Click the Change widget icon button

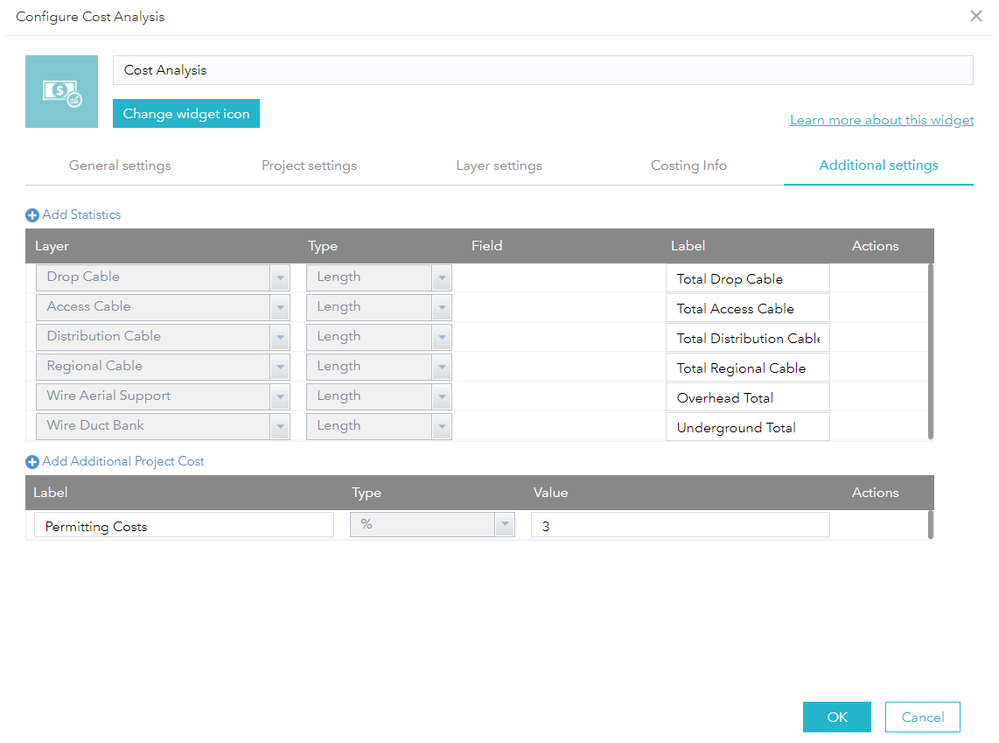[186, 113]
